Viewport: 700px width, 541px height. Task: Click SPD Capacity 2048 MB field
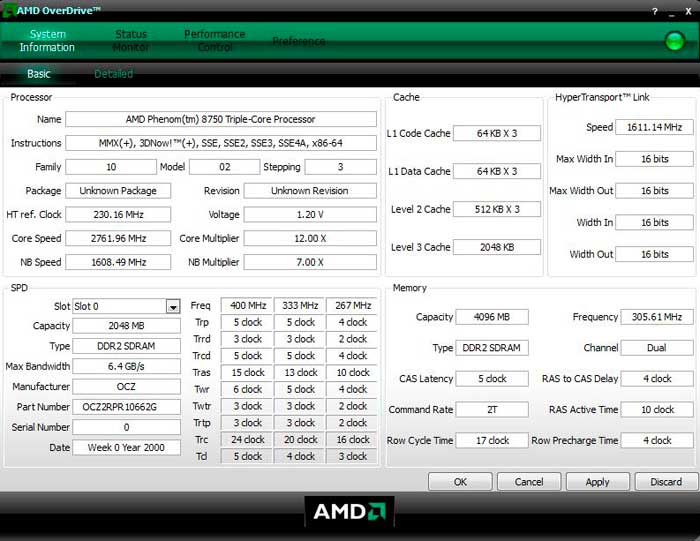tap(126, 326)
